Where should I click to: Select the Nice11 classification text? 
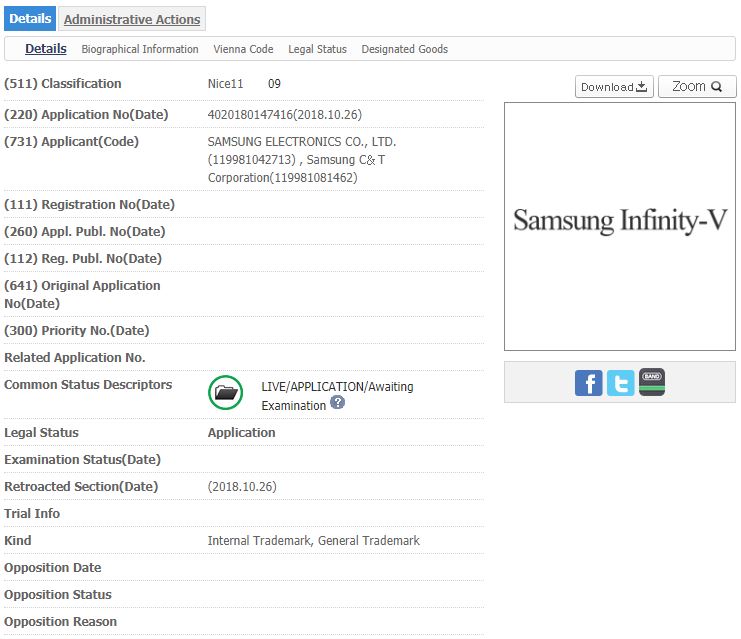[225, 84]
